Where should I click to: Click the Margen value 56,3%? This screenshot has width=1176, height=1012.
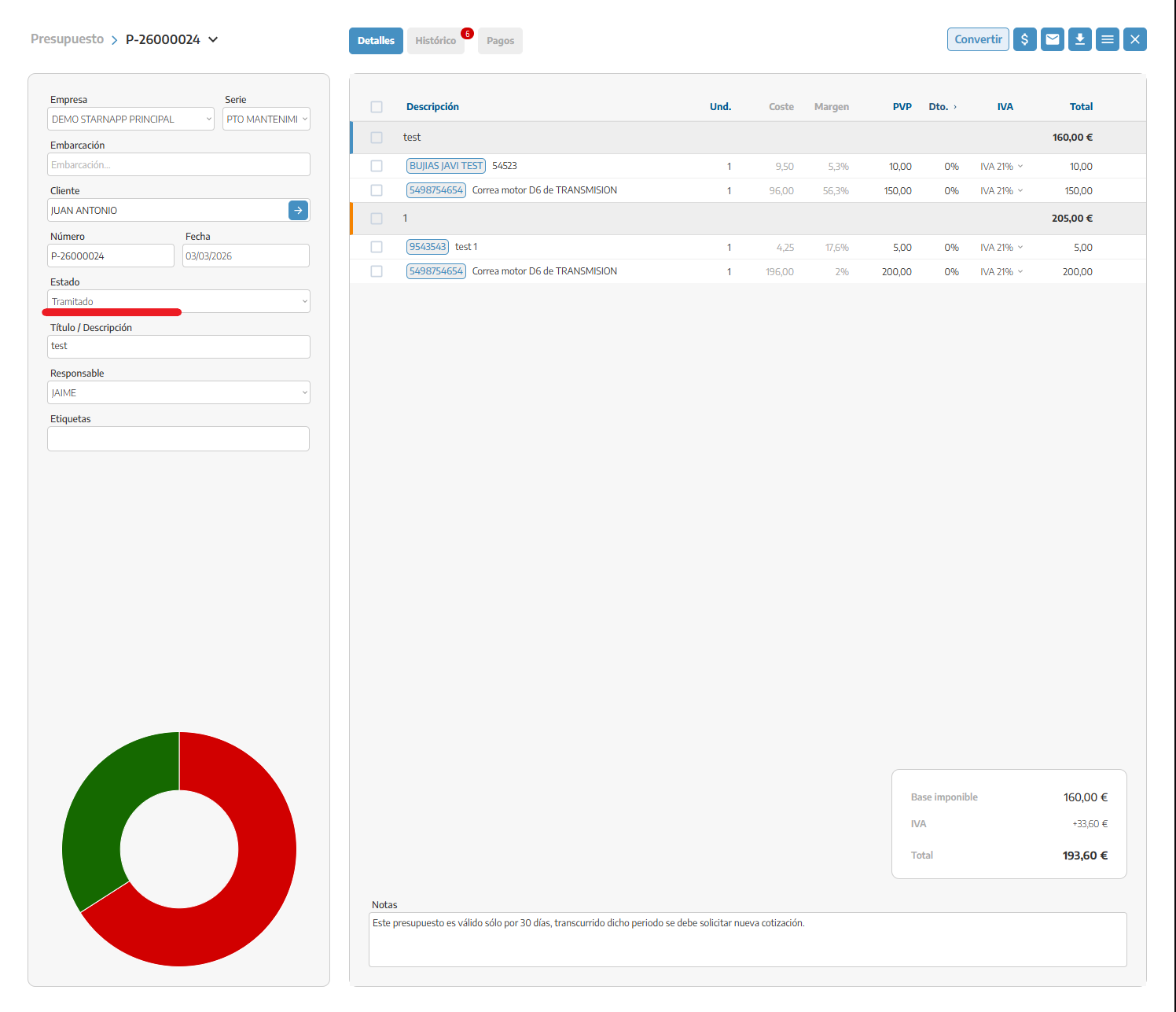point(836,191)
